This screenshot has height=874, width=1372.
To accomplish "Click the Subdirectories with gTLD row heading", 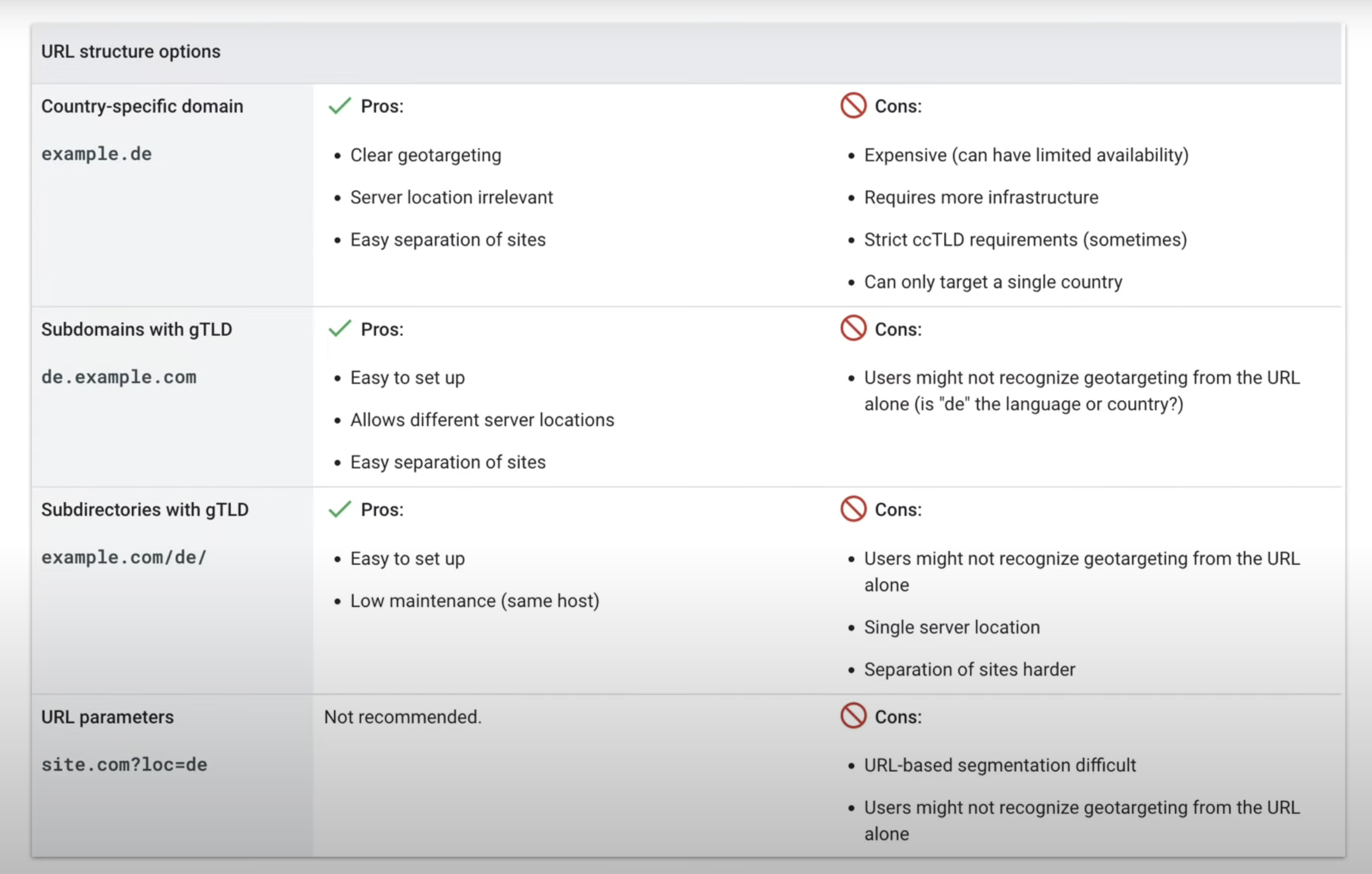I will pos(145,510).
